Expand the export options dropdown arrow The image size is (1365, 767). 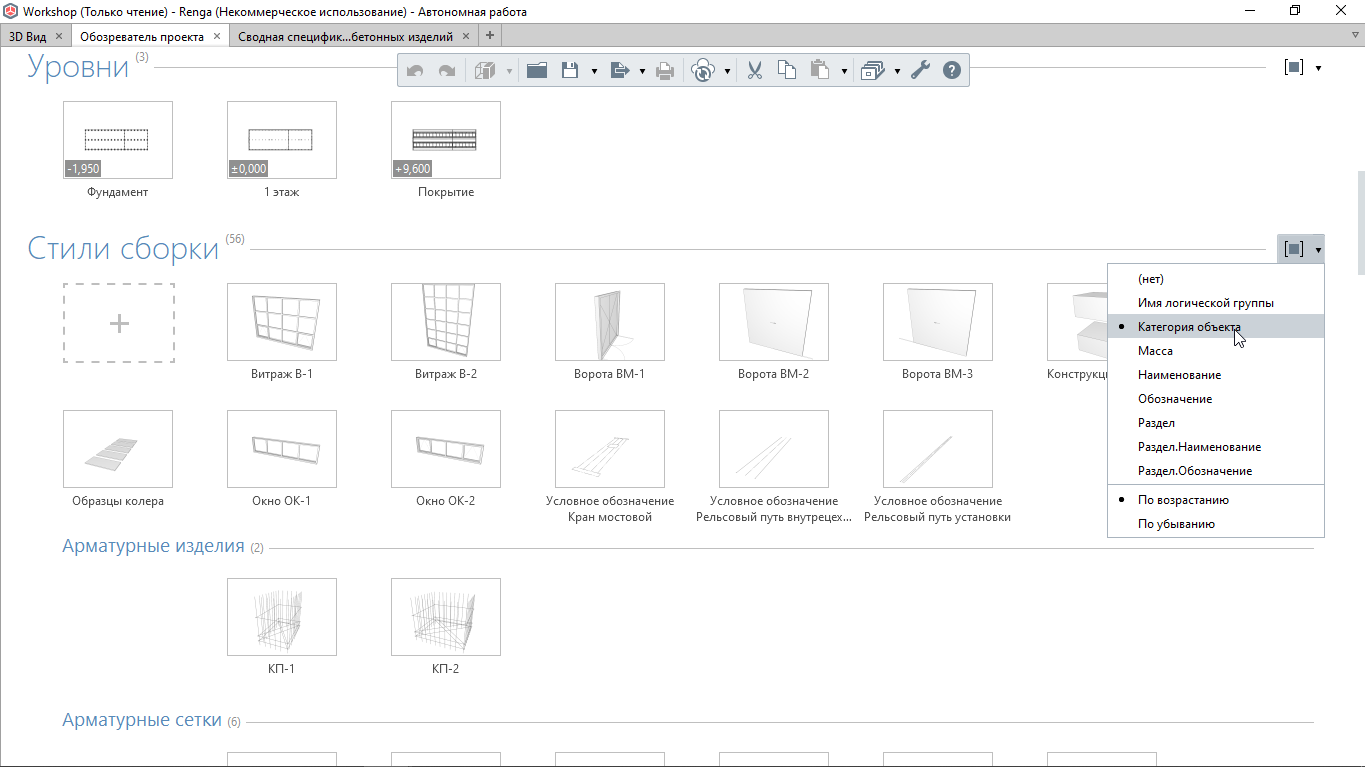642,72
